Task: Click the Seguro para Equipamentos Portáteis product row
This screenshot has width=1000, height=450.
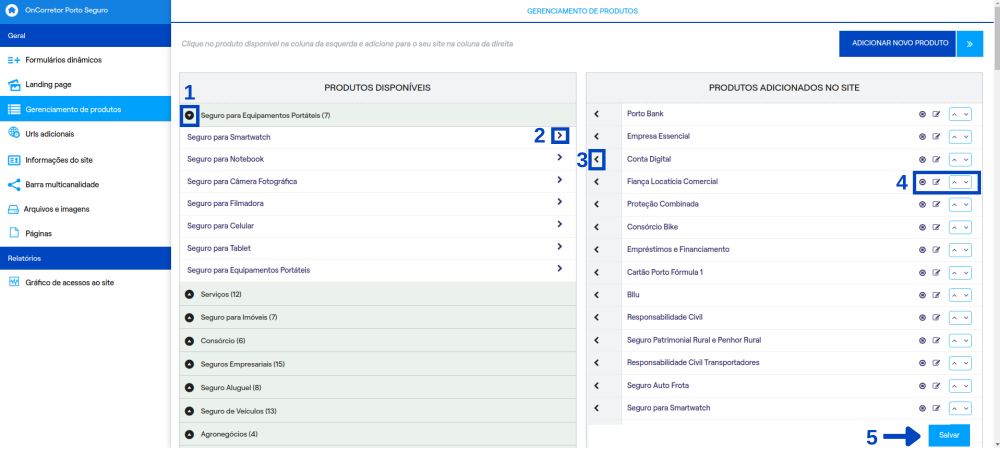Action: (x=378, y=270)
